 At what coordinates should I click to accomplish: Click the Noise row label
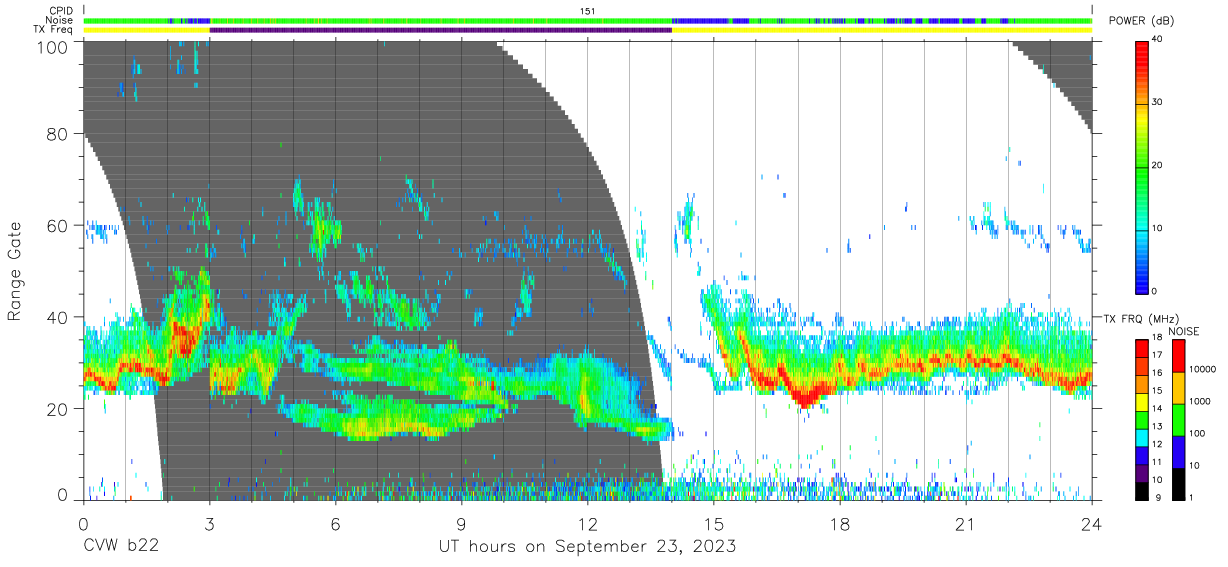pos(59,20)
